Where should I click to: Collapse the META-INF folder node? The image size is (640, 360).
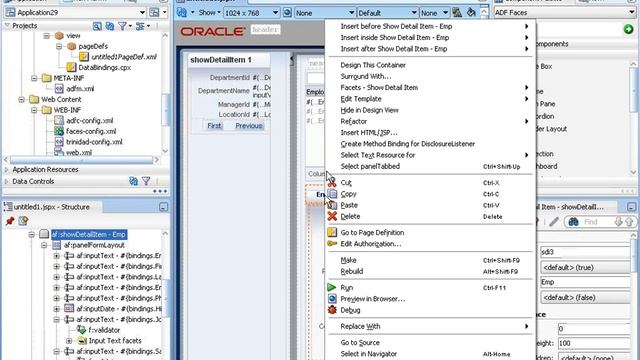click(x=34, y=78)
